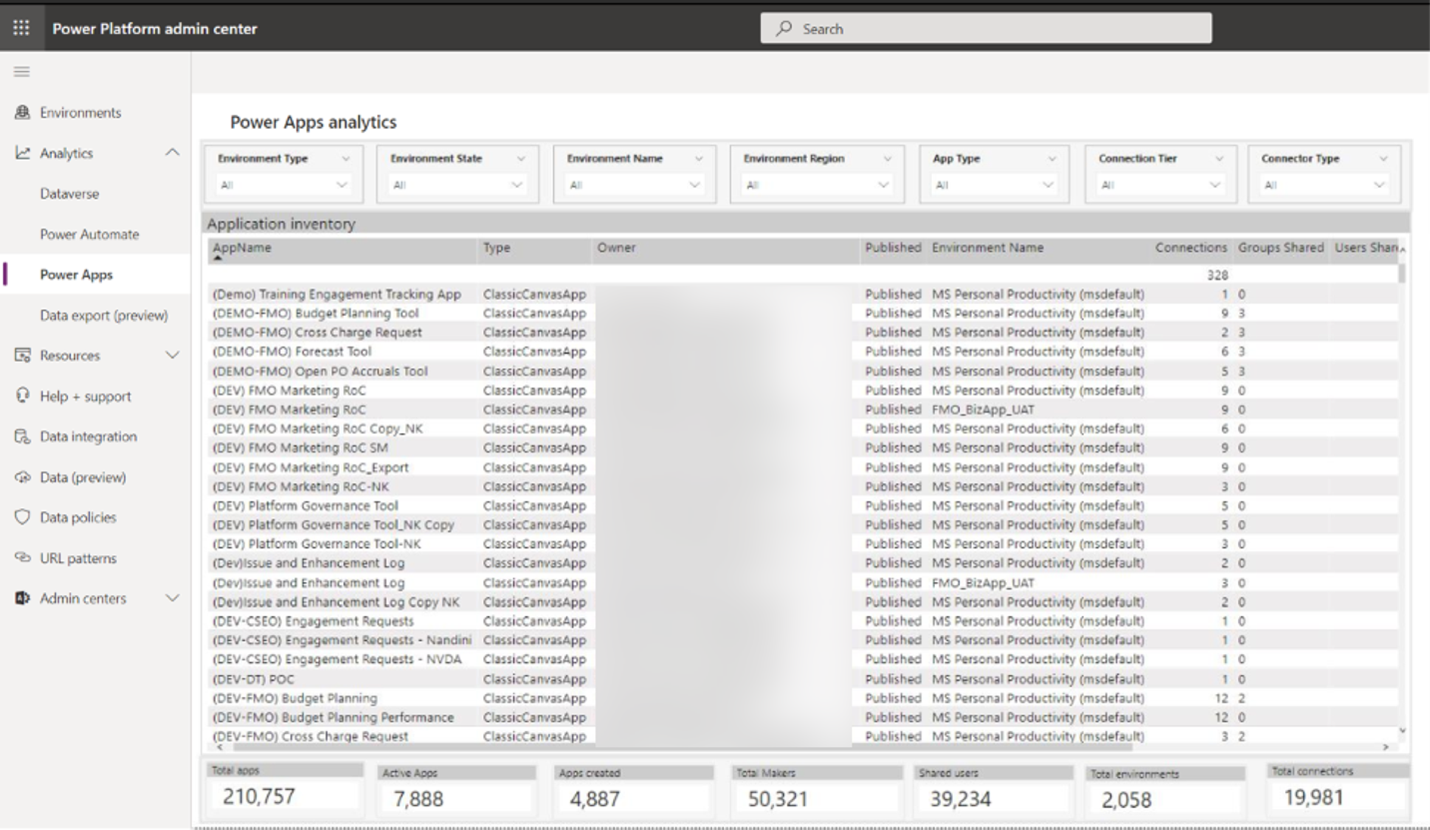Click the Help + support icon
Screen dimensions: 1430x830
pos(22,396)
